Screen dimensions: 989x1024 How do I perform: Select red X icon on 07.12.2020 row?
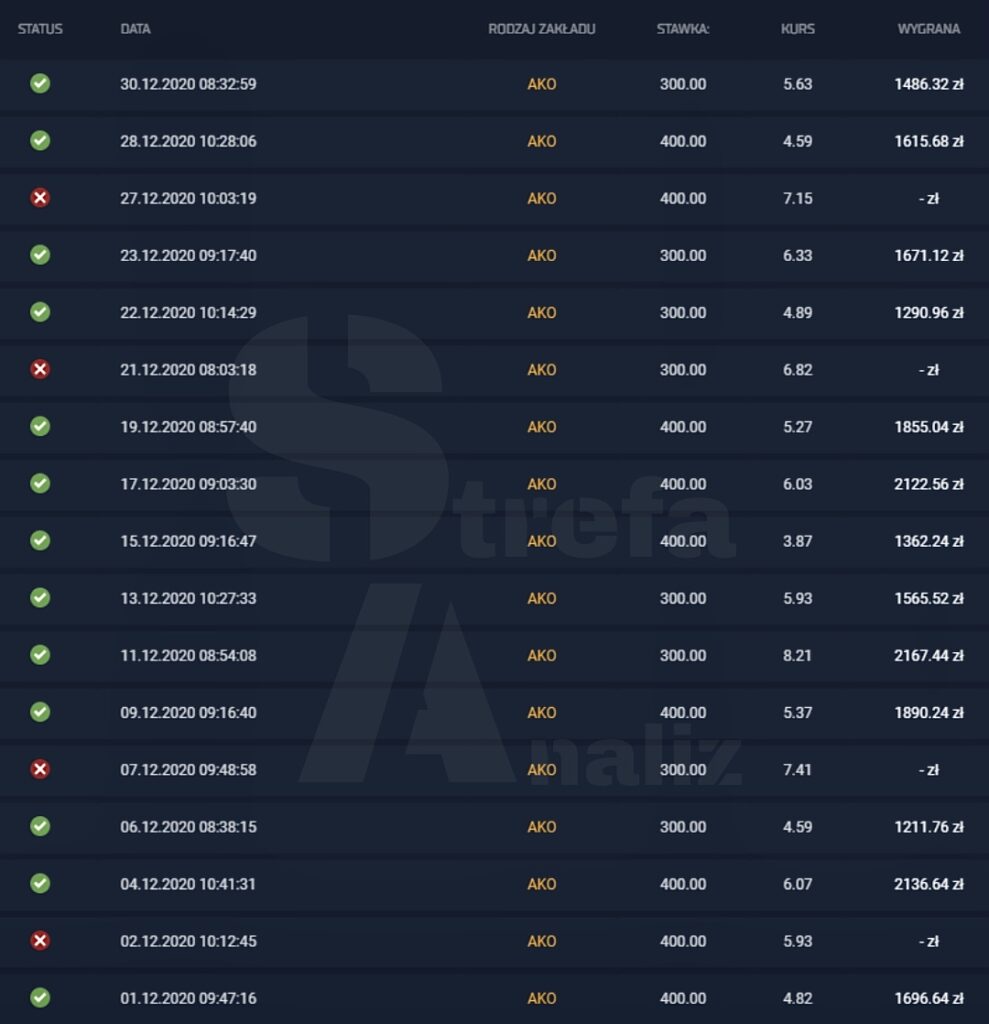click(40, 769)
